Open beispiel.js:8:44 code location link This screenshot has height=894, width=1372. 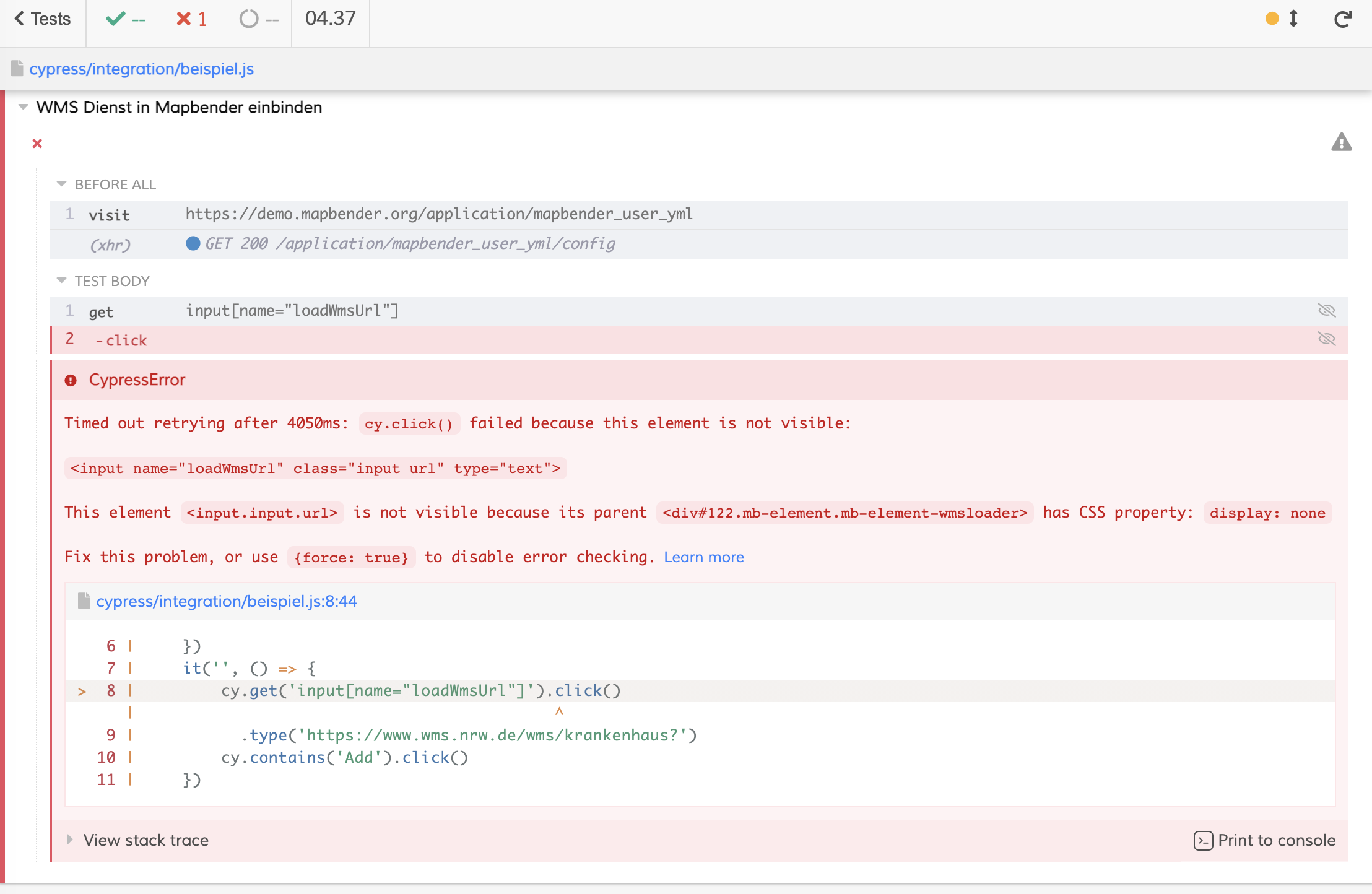coord(227,601)
